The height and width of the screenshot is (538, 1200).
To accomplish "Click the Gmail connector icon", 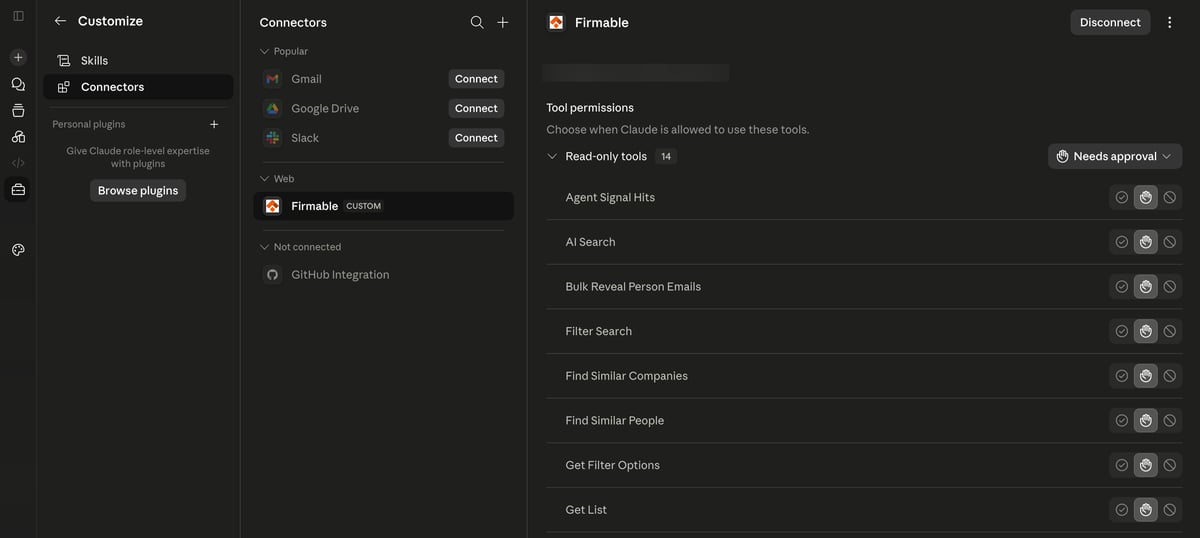I will click(x=272, y=79).
